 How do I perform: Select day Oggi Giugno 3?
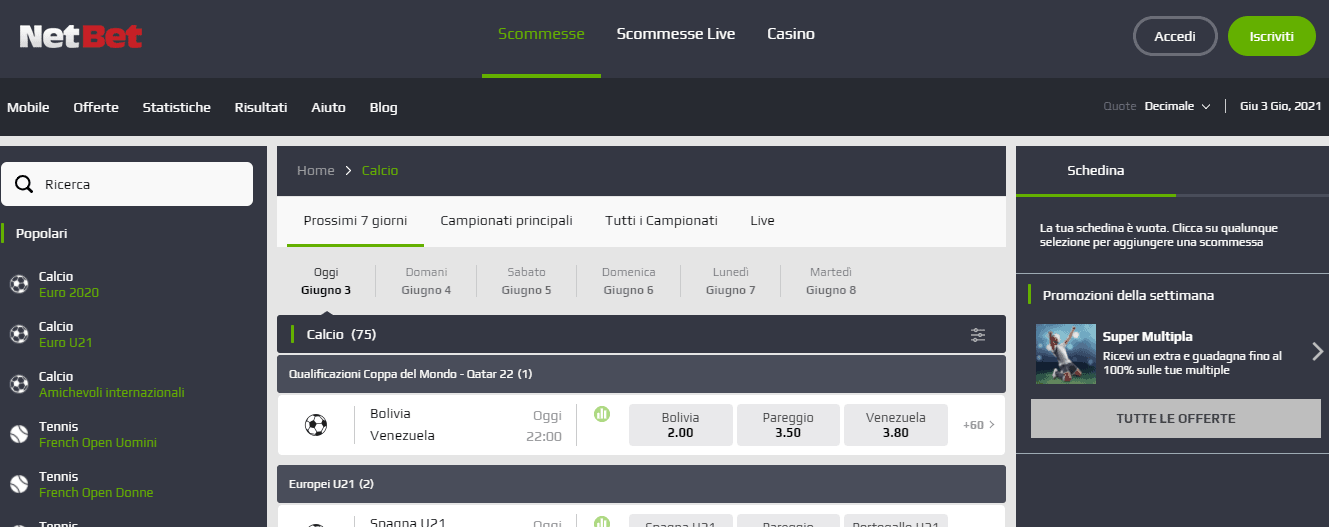tap(326, 281)
